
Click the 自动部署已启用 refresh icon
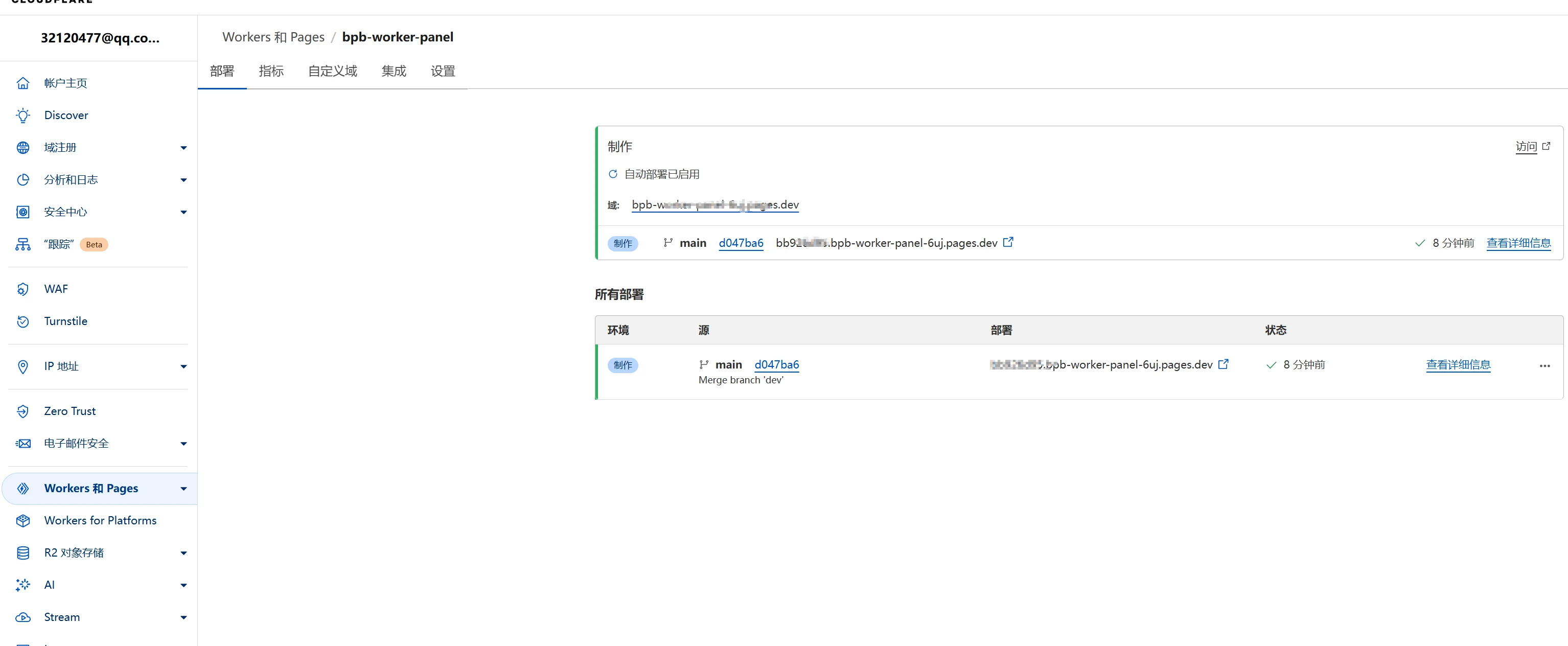[613, 174]
